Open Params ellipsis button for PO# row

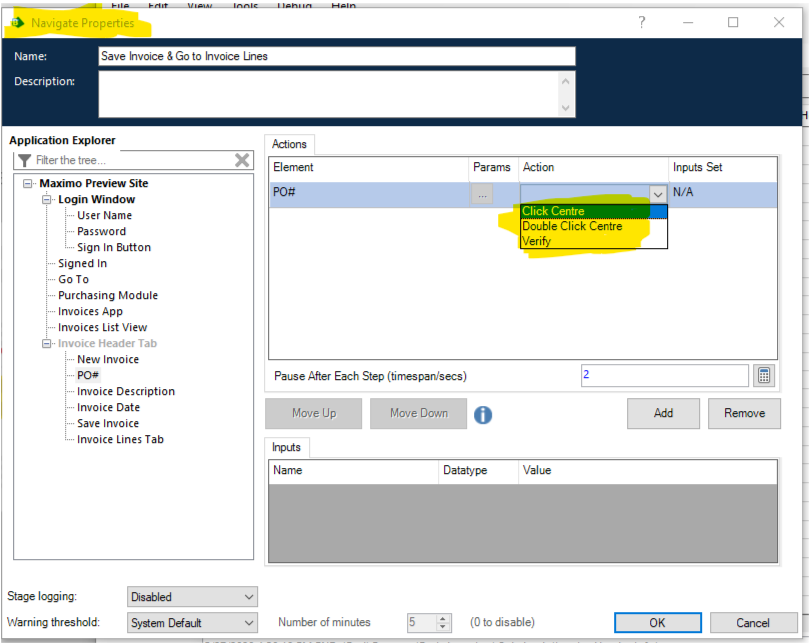click(x=482, y=194)
